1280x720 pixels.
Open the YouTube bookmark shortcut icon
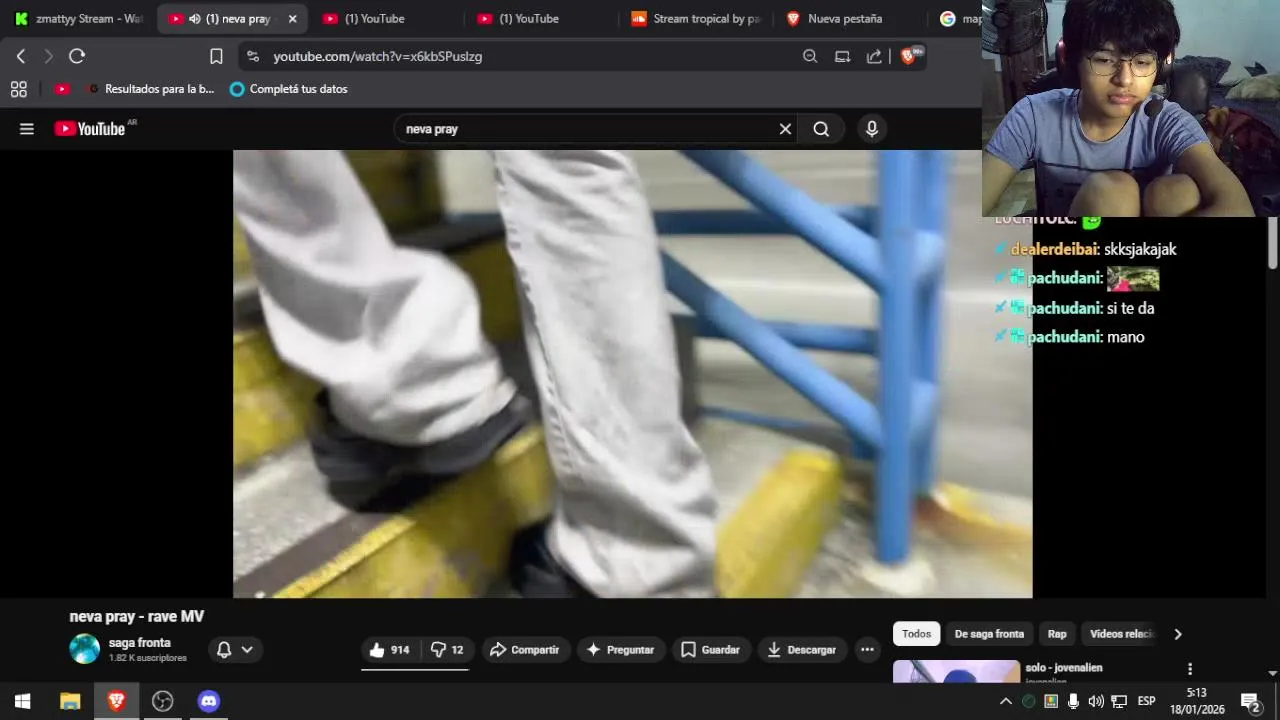pos(62,89)
